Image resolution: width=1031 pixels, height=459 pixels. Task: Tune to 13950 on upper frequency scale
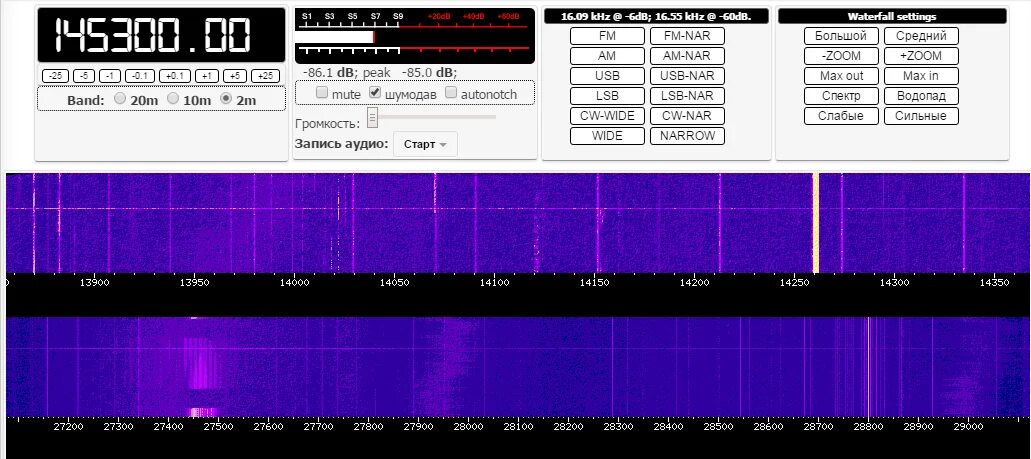[194, 283]
